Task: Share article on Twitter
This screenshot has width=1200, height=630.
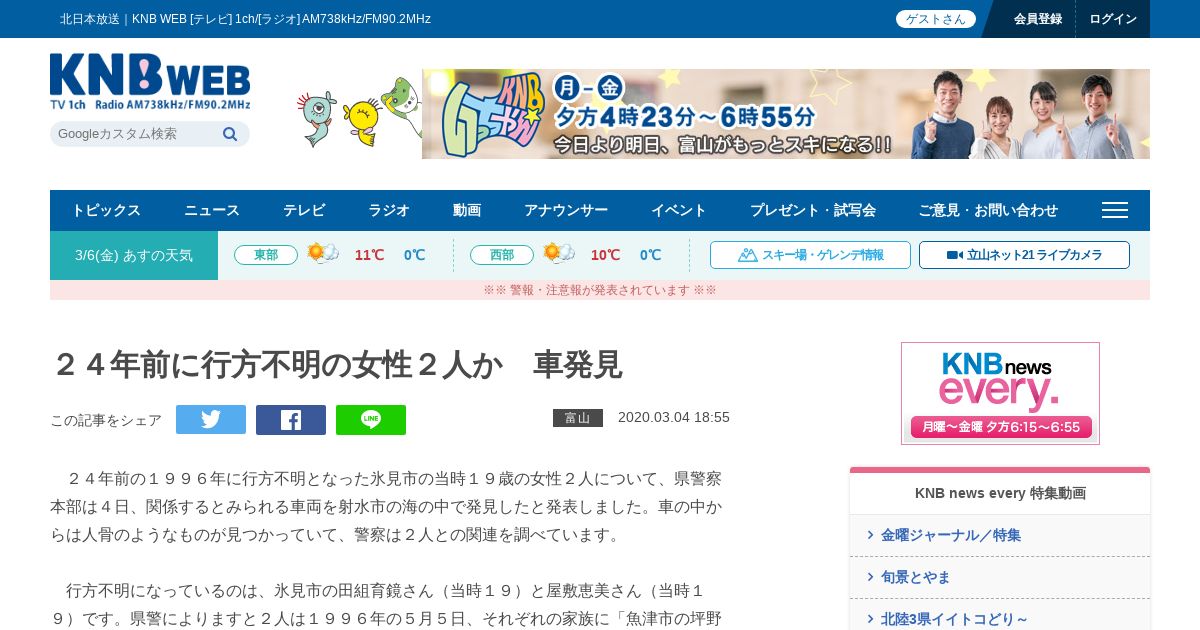Action: coord(211,420)
